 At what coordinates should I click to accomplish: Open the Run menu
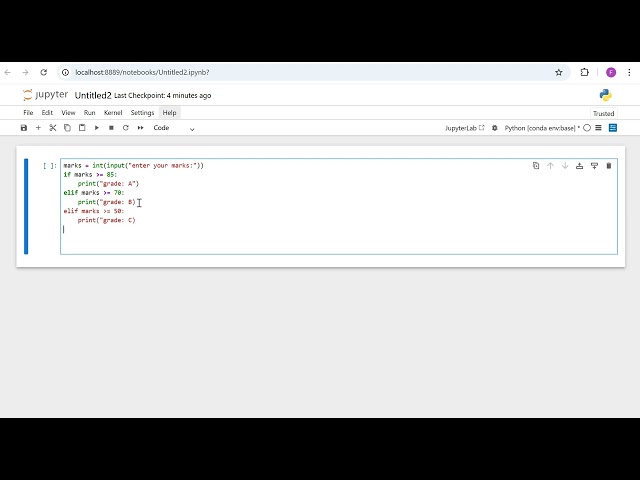pyautogui.click(x=89, y=113)
